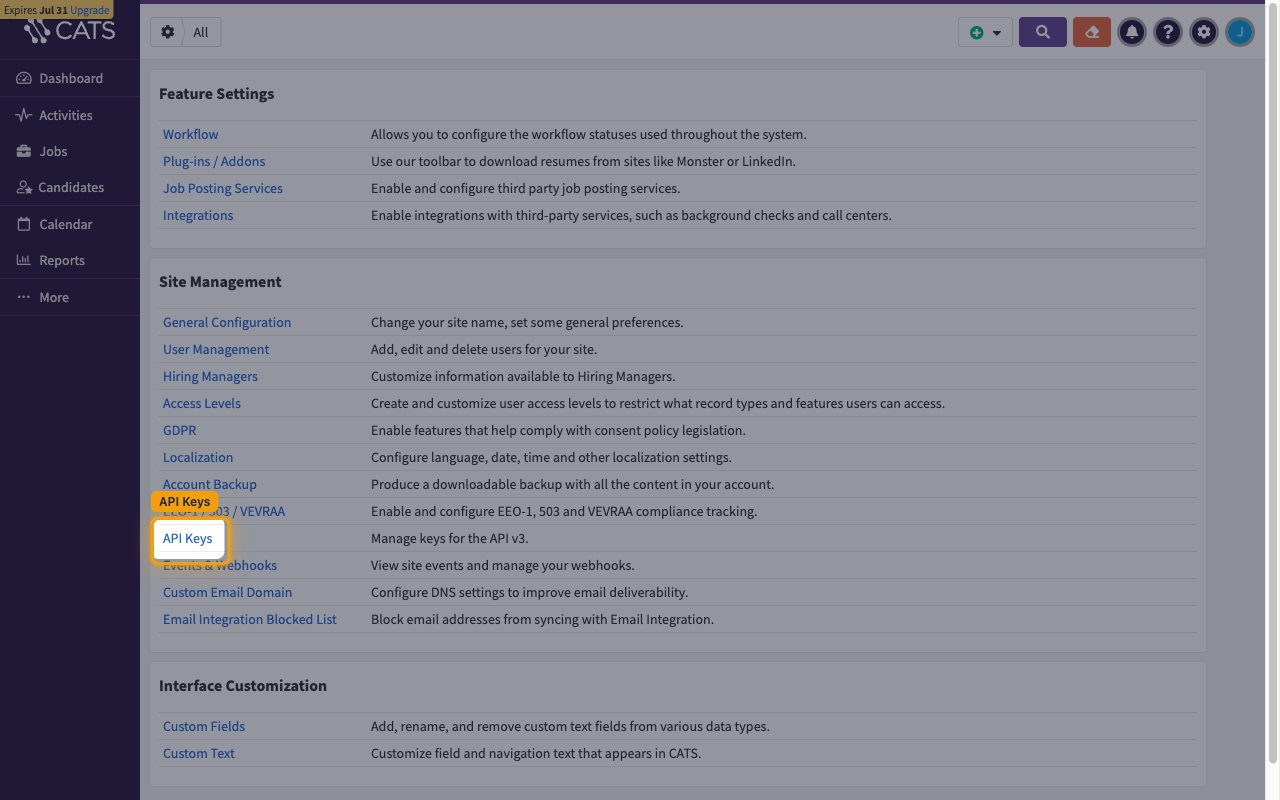
Task: Click the Interface Customization heading
Action: click(243, 686)
